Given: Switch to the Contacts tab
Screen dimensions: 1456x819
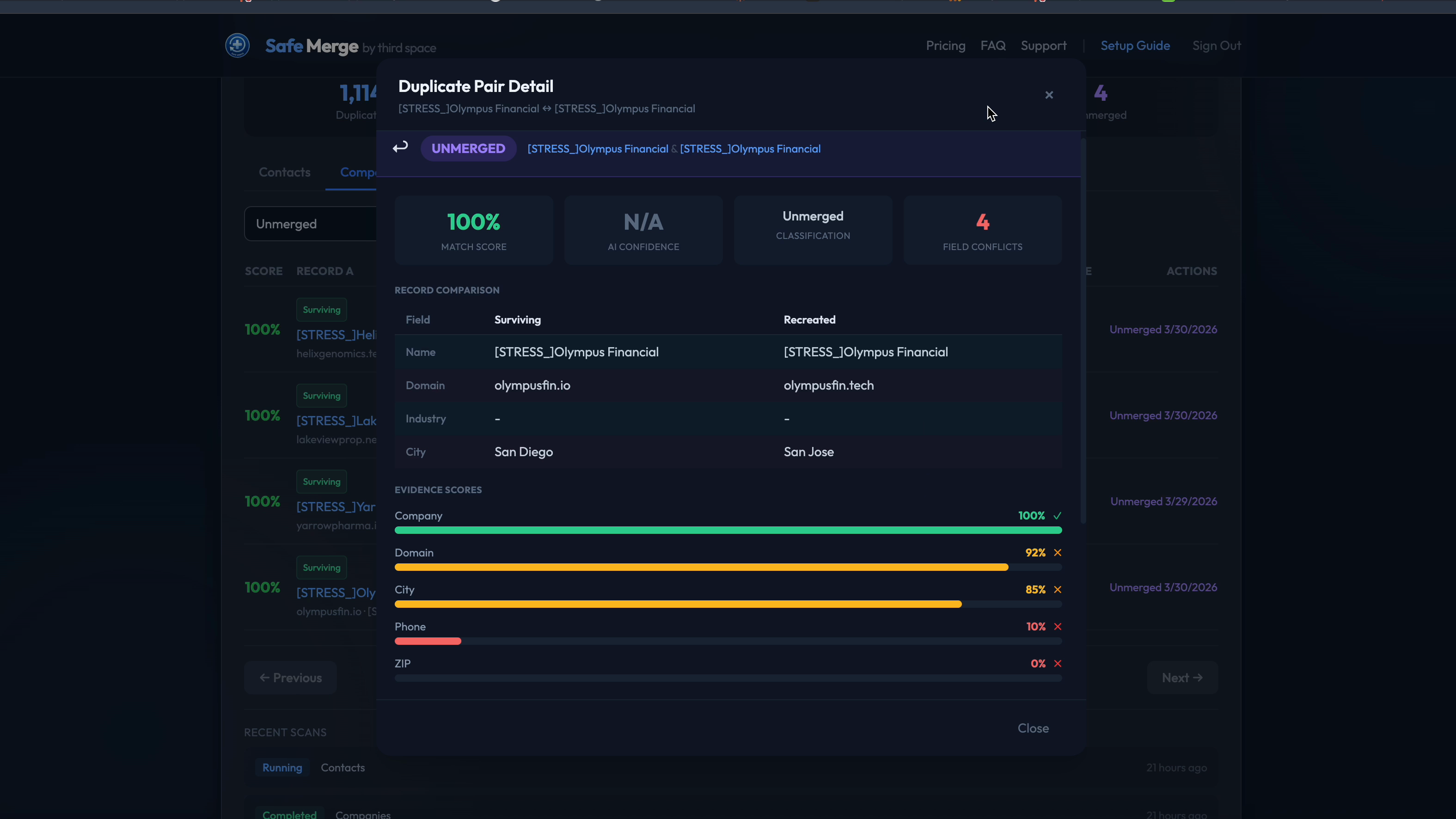Looking at the screenshot, I should (284, 172).
